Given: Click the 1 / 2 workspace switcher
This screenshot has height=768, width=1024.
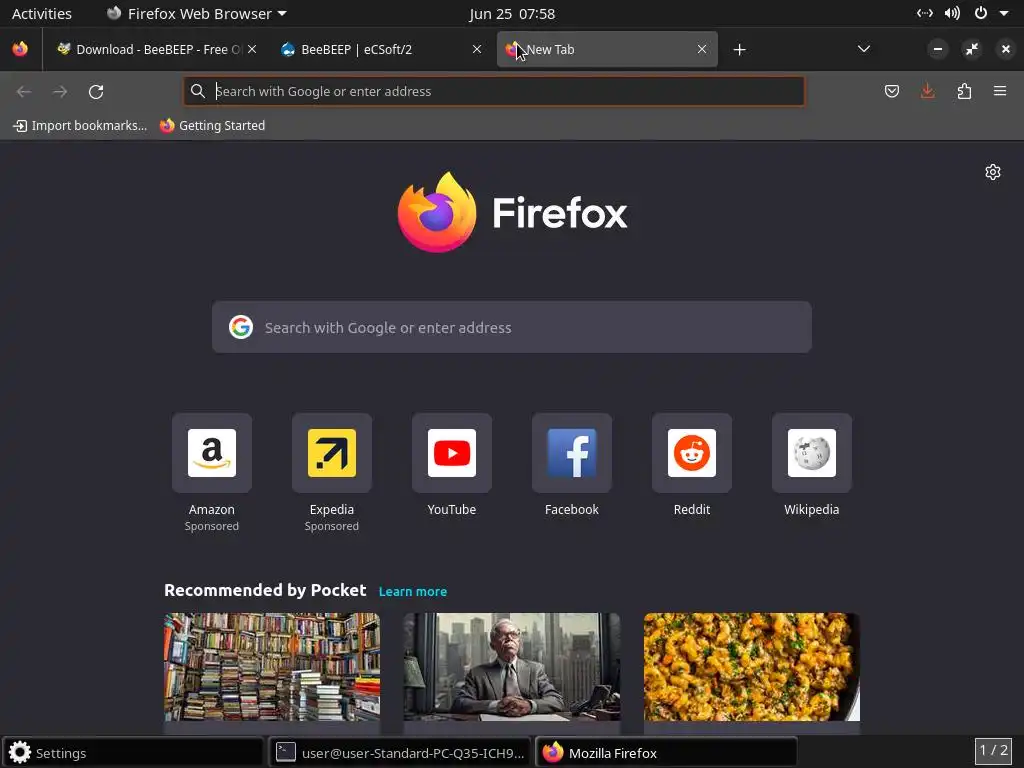Looking at the screenshot, I should (x=993, y=750).
